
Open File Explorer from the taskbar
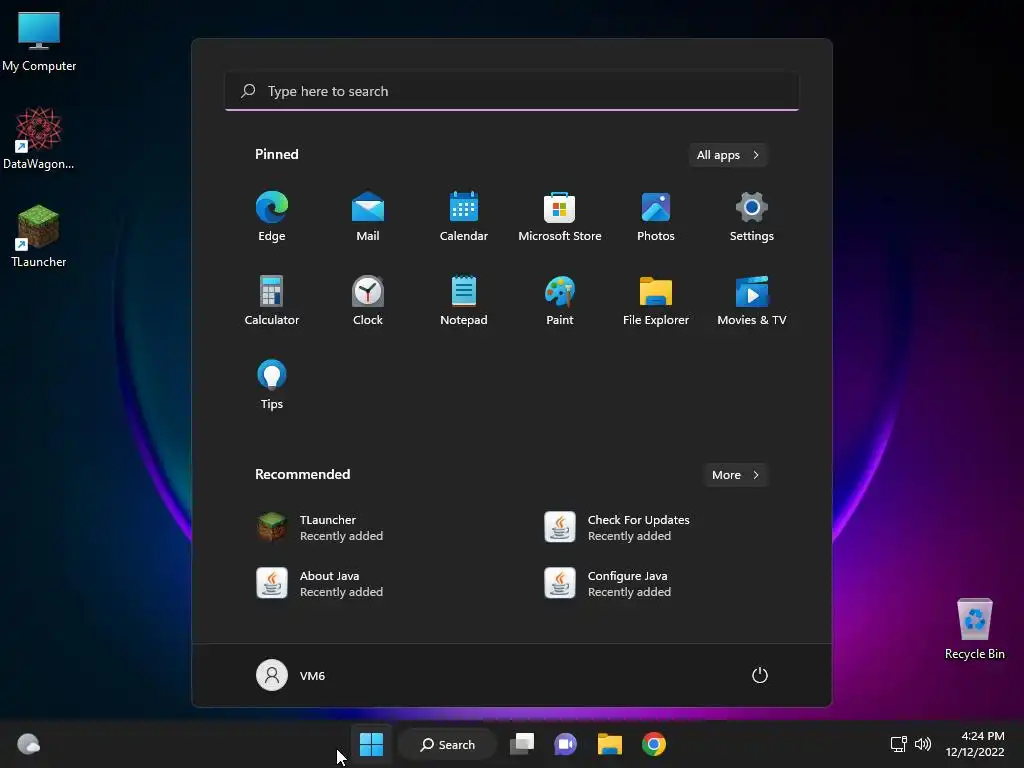pos(610,744)
